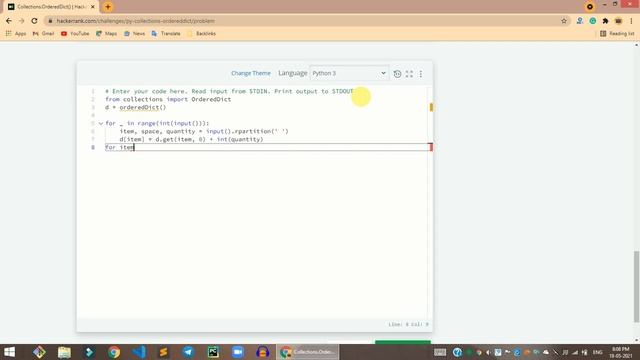This screenshot has height=360, width=640.
Task: Open the YouTube bookmark
Action: (75, 33)
